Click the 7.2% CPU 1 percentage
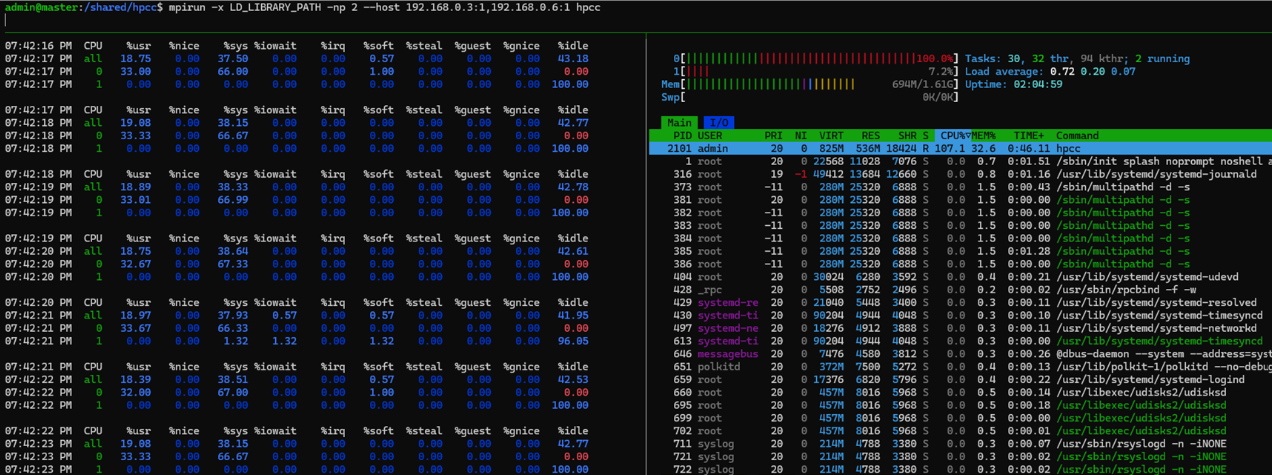1272x475 pixels. (940, 72)
